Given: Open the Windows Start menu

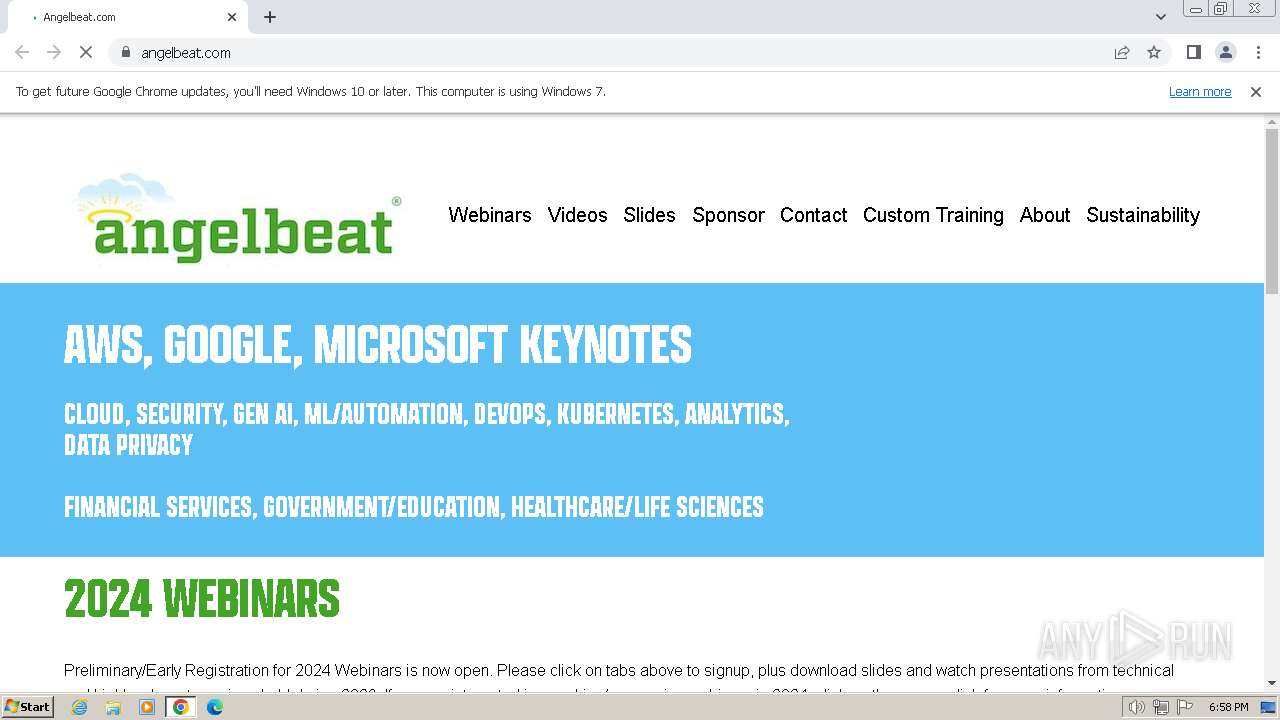Looking at the screenshot, I should (x=28, y=707).
